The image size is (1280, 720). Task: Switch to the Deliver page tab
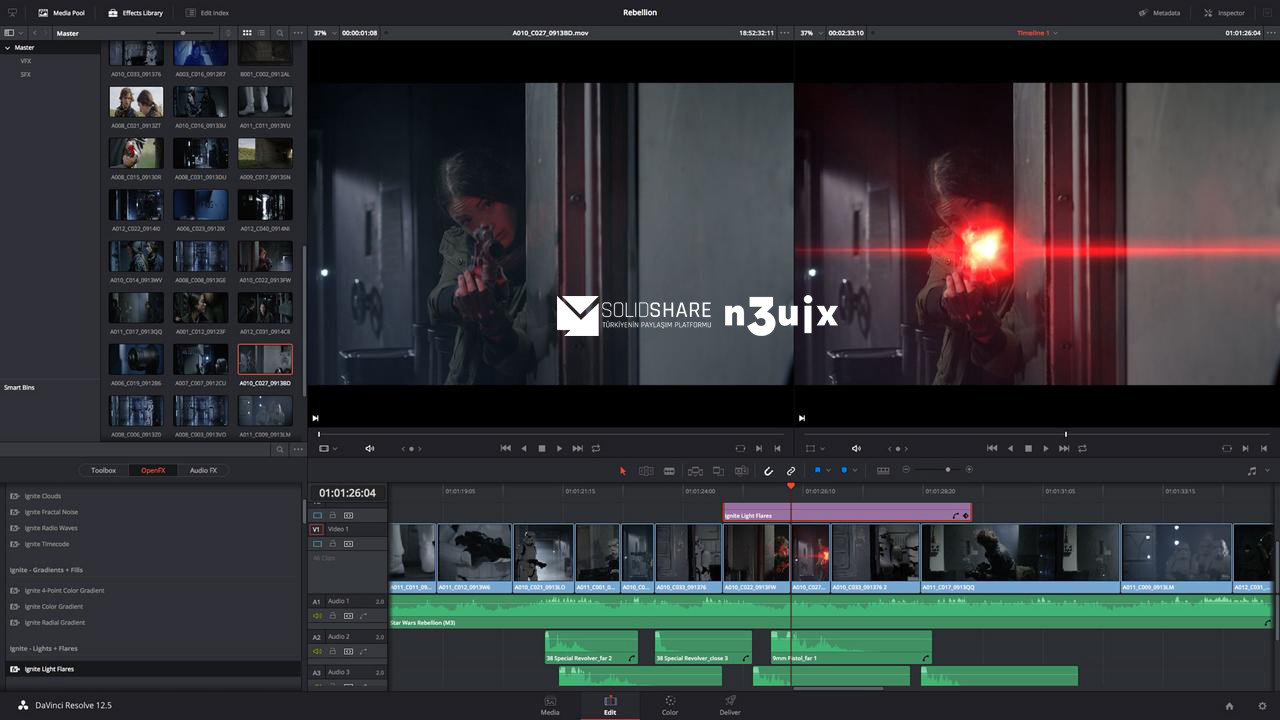[730, 705]
